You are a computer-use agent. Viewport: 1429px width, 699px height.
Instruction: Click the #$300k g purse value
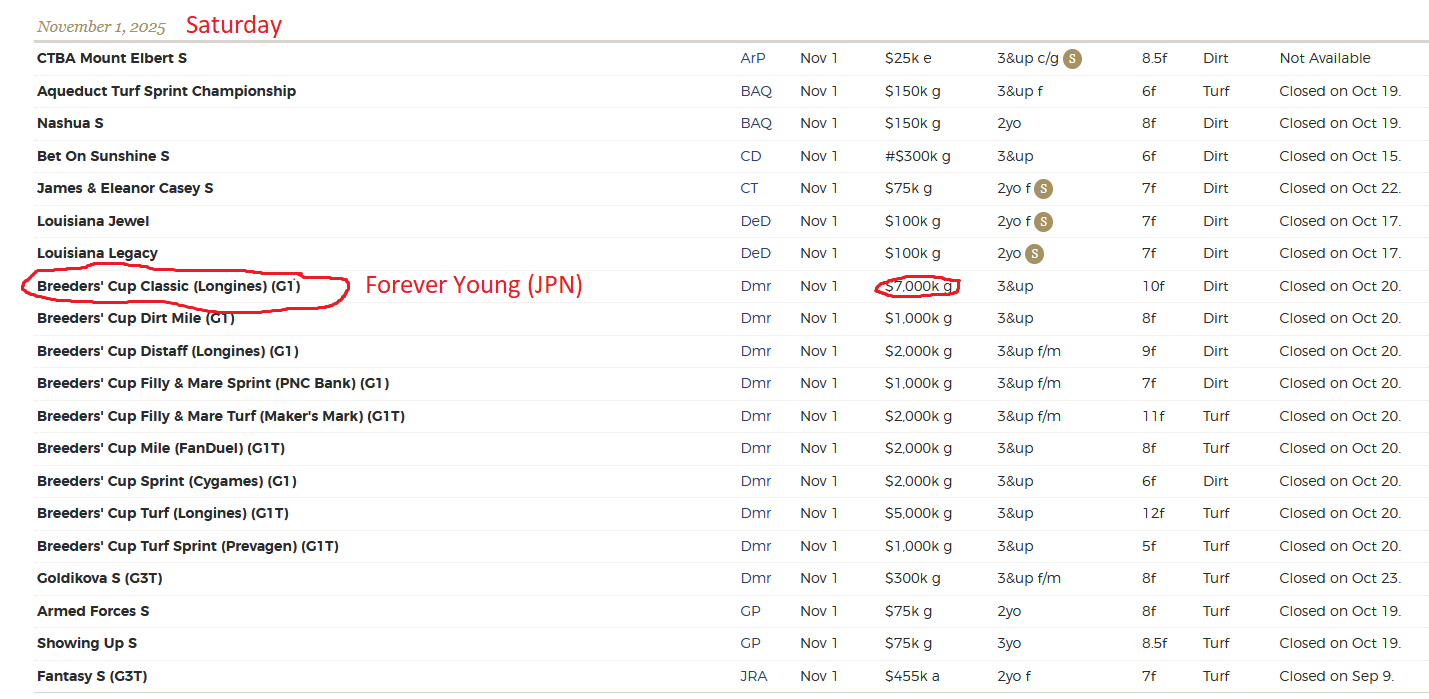[918, 156]
